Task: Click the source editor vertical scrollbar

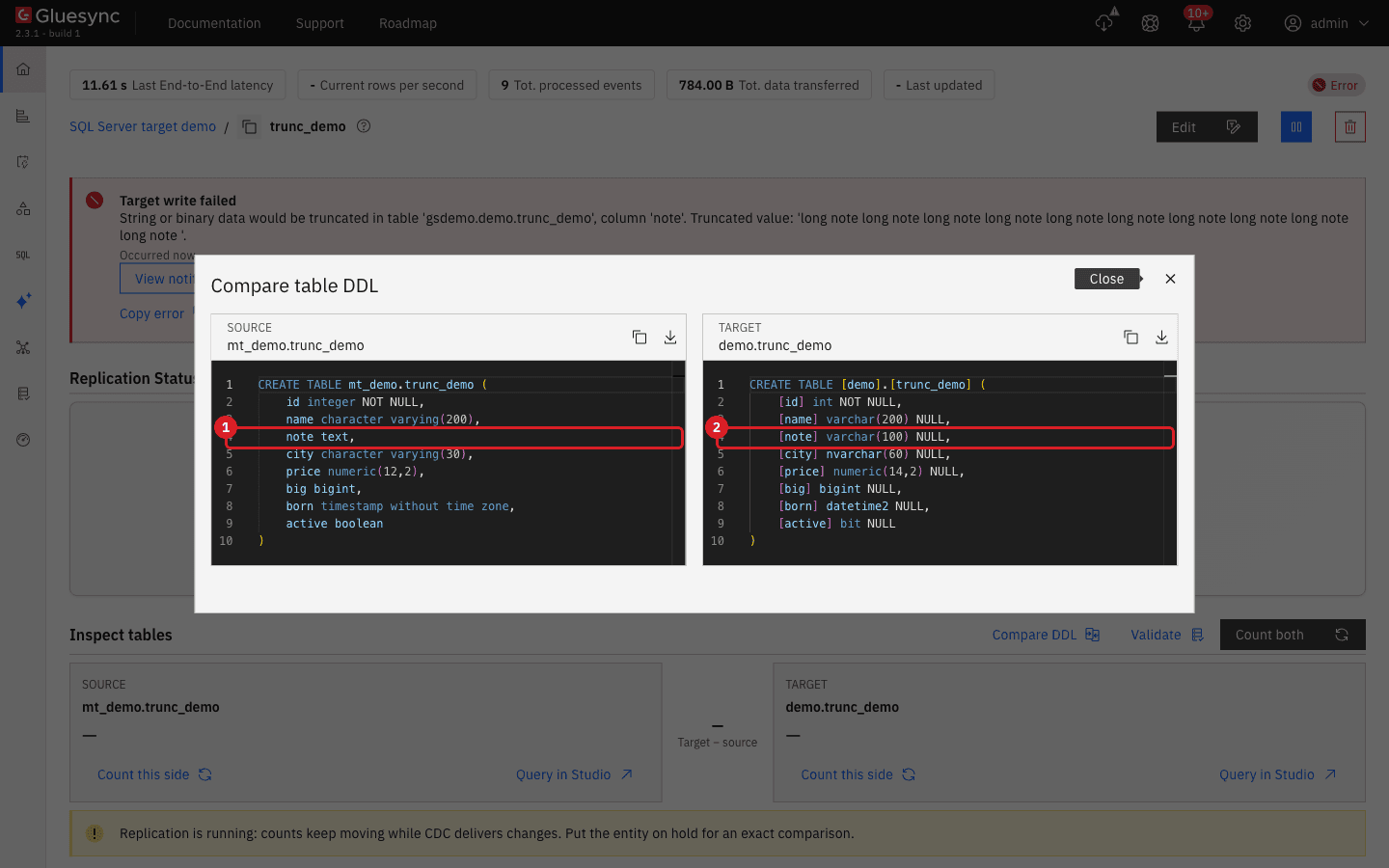Action: 678,463
